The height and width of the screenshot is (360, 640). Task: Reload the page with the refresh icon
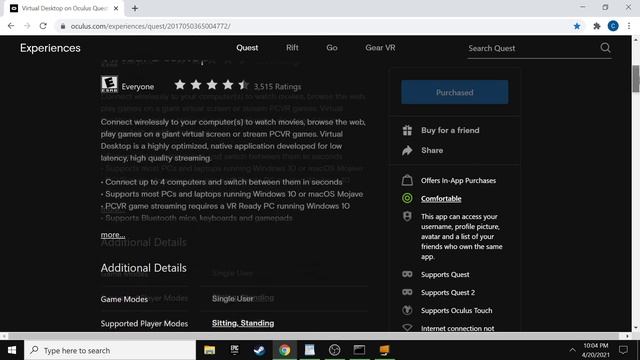pos(43,26)
